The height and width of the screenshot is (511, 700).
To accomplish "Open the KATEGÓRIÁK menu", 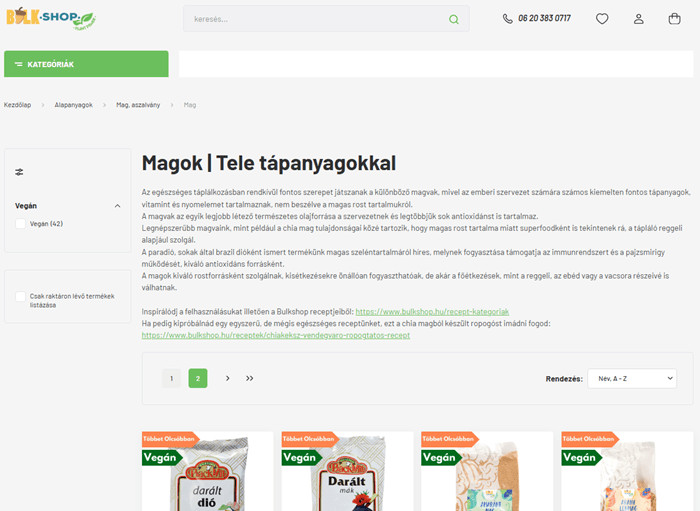I will (86, 64).
